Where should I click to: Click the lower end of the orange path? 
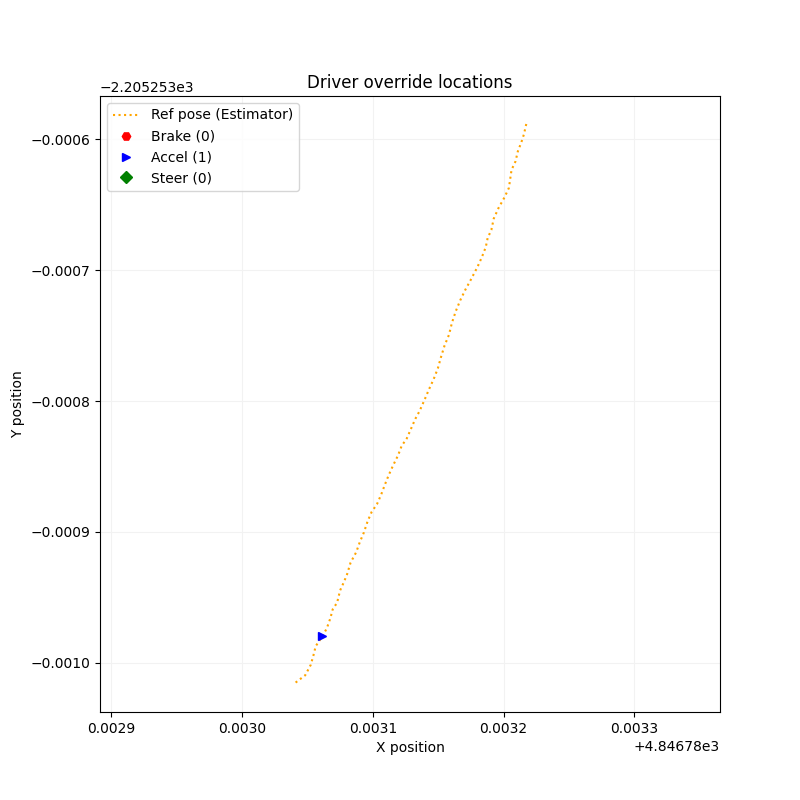pos(296,682)
